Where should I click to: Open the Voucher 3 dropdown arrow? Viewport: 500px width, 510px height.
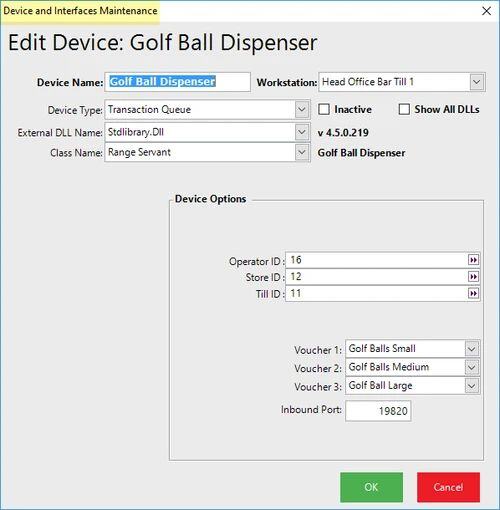[x=471, y=386]
